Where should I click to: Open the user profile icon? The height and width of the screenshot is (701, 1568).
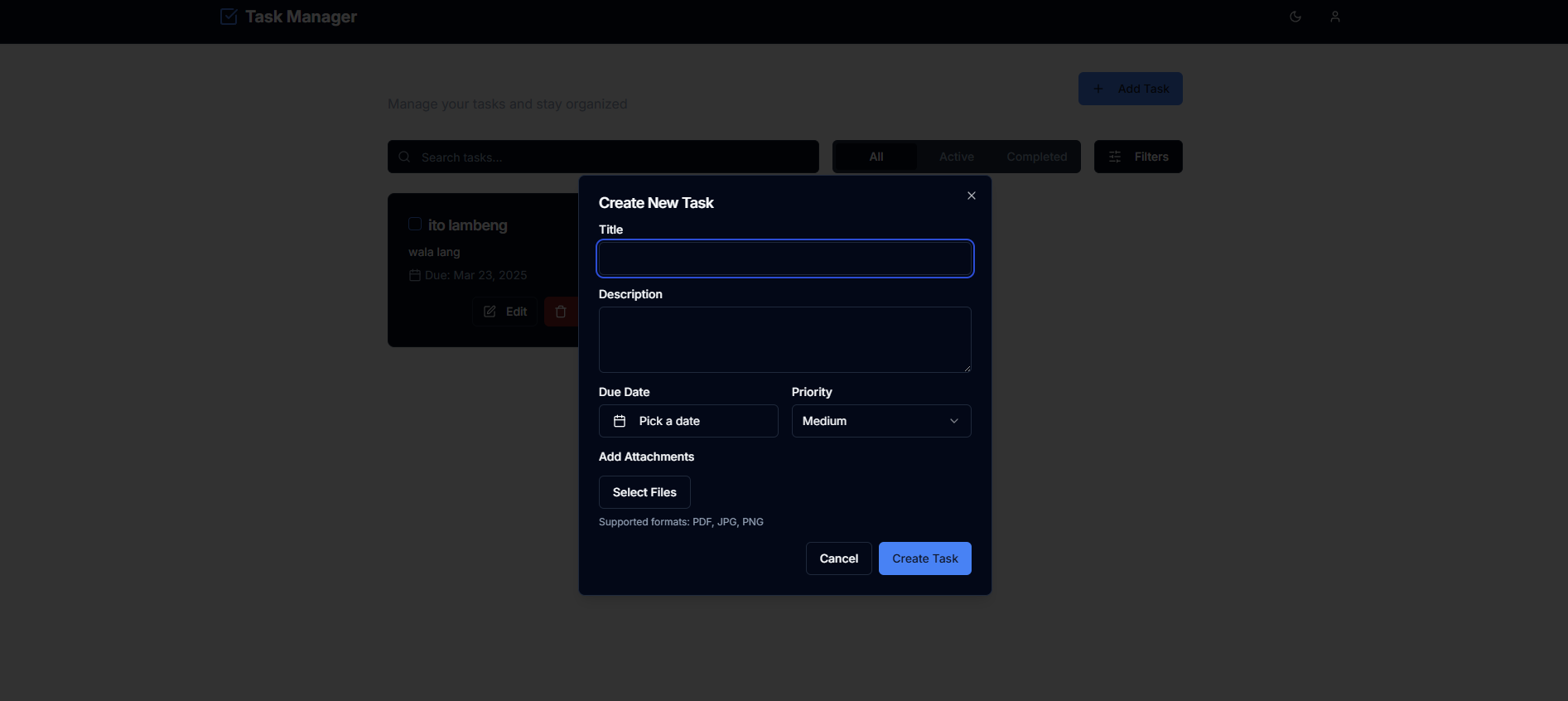click(x=1335, y=17)
